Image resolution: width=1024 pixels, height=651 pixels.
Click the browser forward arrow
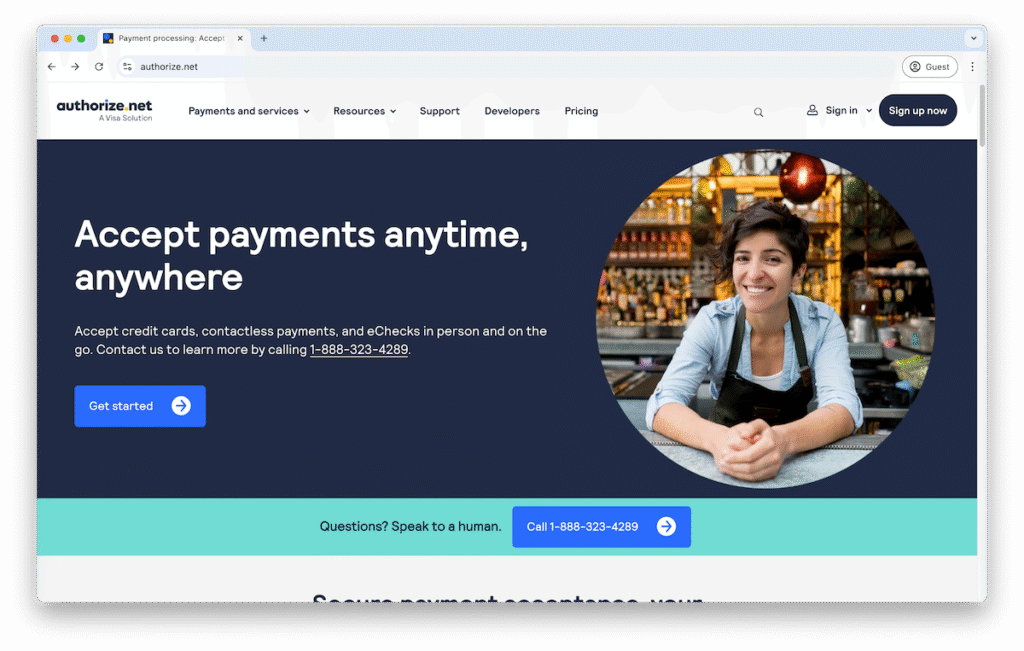click(75, 67)
